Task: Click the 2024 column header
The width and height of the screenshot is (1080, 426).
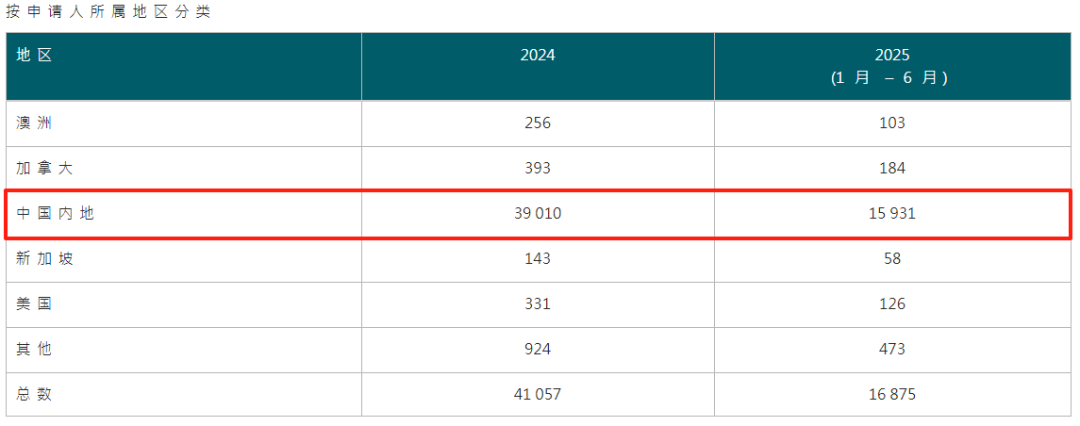Action: coord(537,56)
